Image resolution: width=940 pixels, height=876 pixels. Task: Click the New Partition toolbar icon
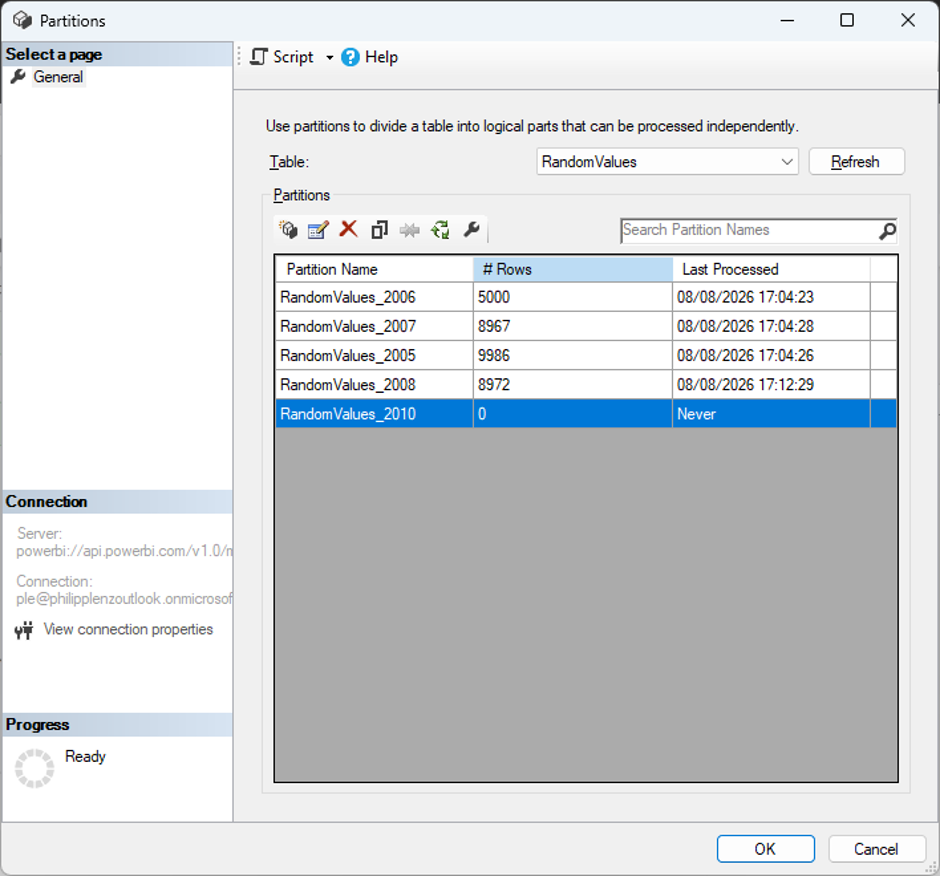pyautogui.click(x=288, y=230)
